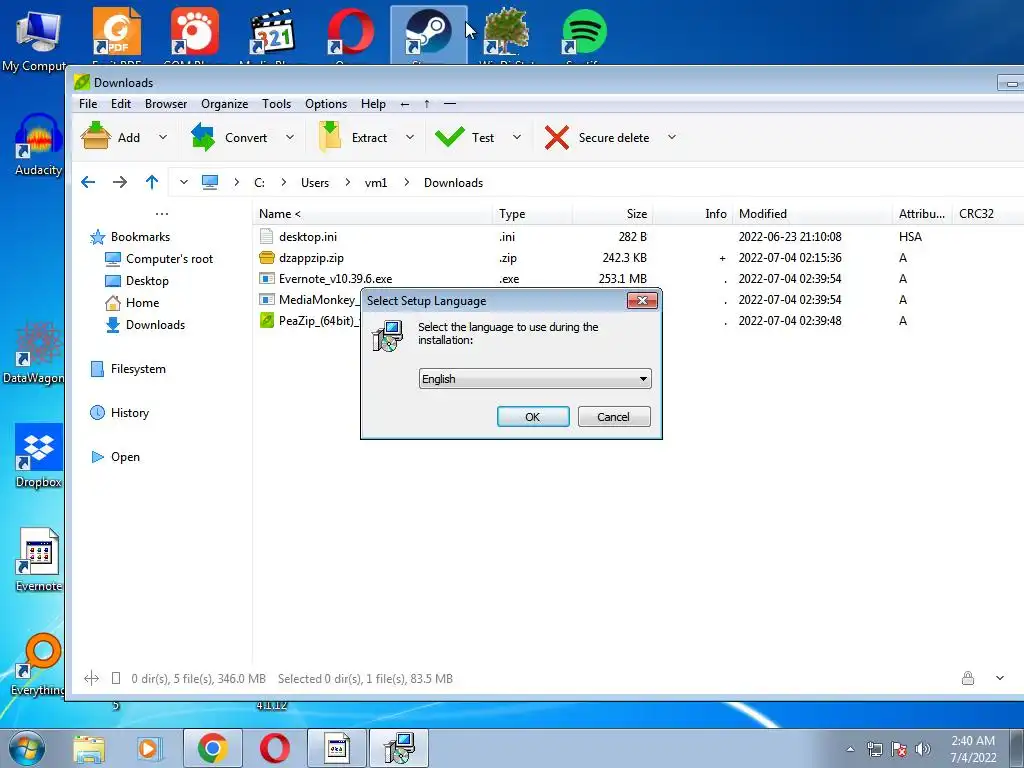Click the sidebar three-dots options button
This screenshot has height=768, width=1024.
click(162, 214)
